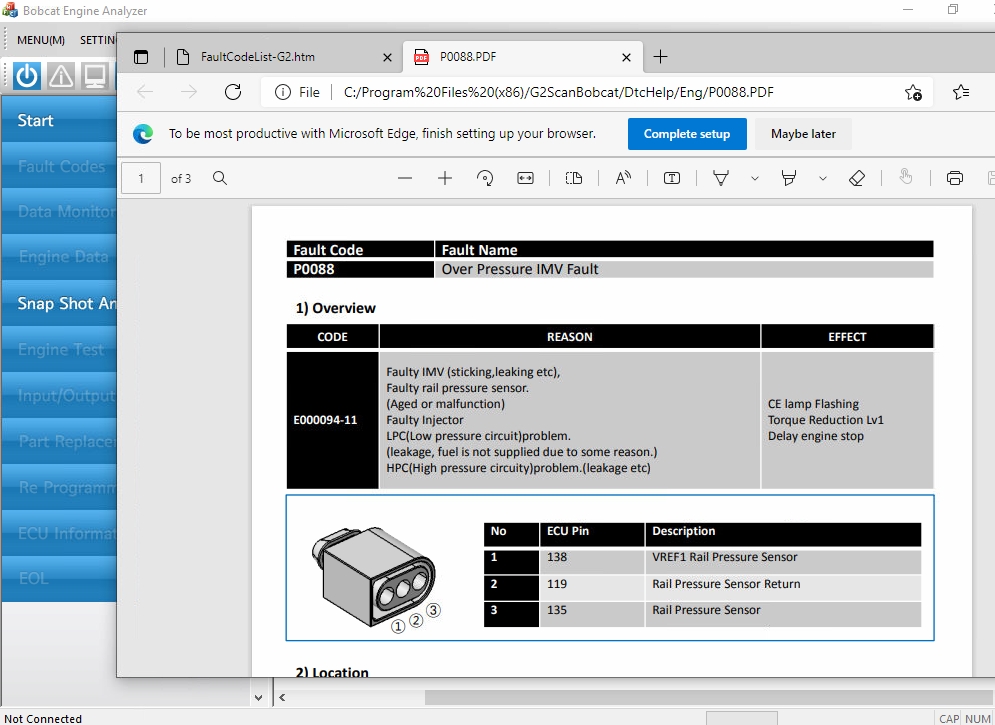
Task: Click the warning triangle Fault Codes icon
Action: [x=61, y=76]
